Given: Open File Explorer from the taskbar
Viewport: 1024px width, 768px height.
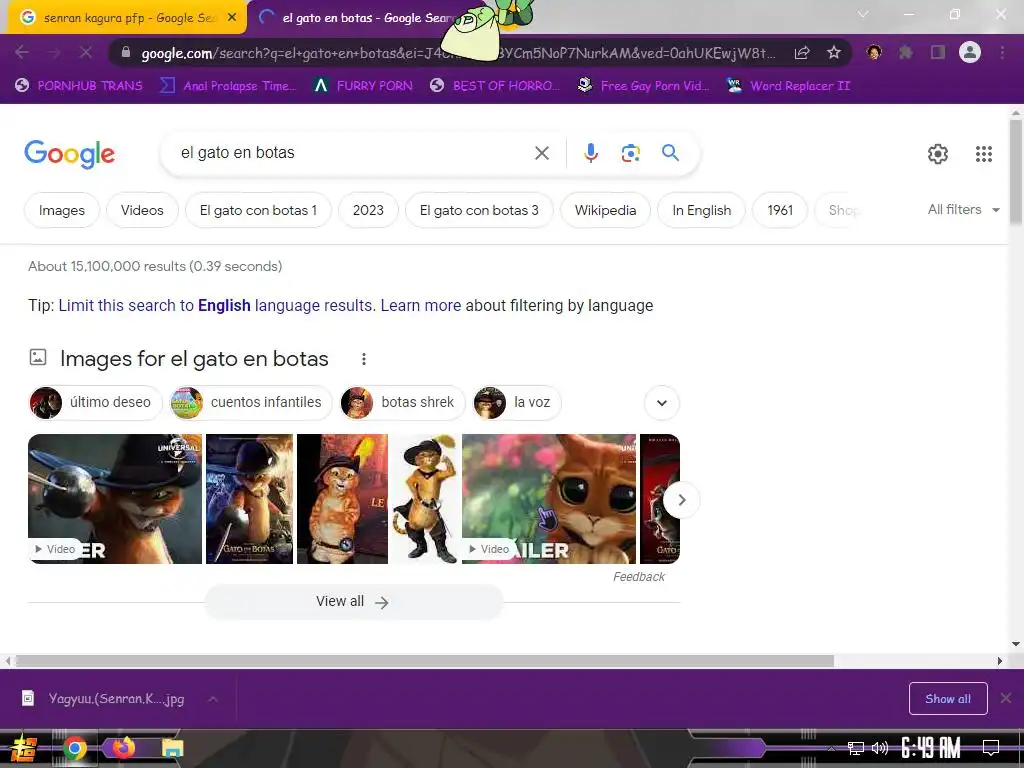Looking at the screenshot, I should tap(172, 748).
